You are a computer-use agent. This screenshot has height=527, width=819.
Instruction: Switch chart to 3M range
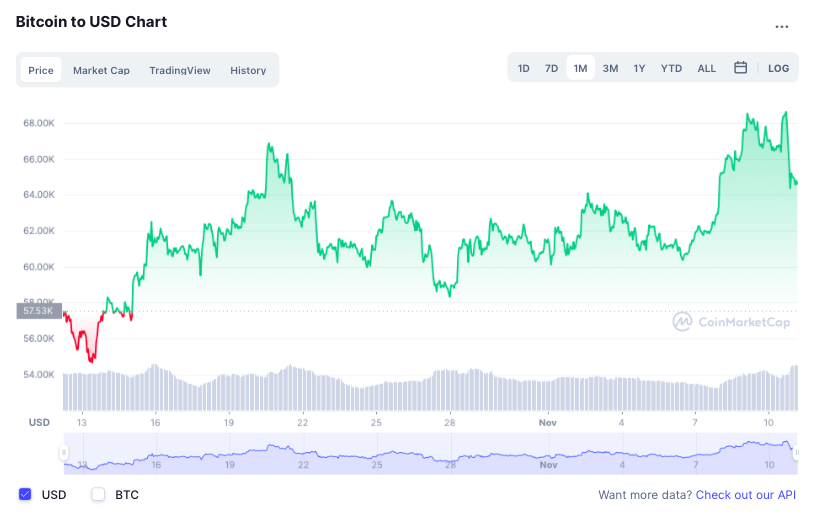pyautogui.click(x=610, y=68)
